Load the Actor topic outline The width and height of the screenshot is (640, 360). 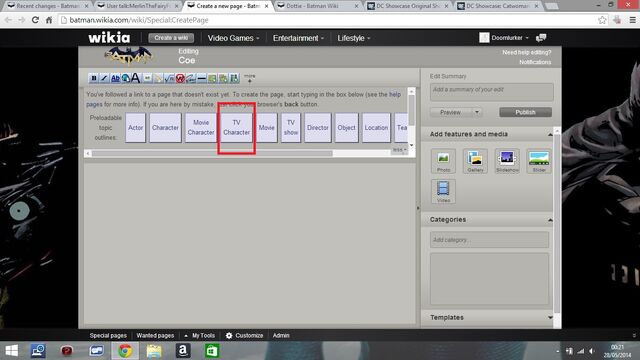point(136,128)
